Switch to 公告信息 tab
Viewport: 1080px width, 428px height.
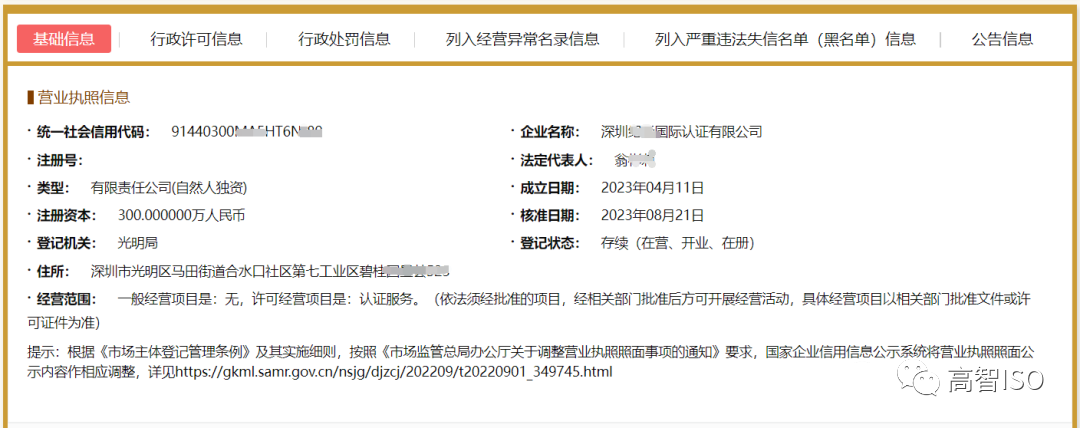tap(1002, 39)
